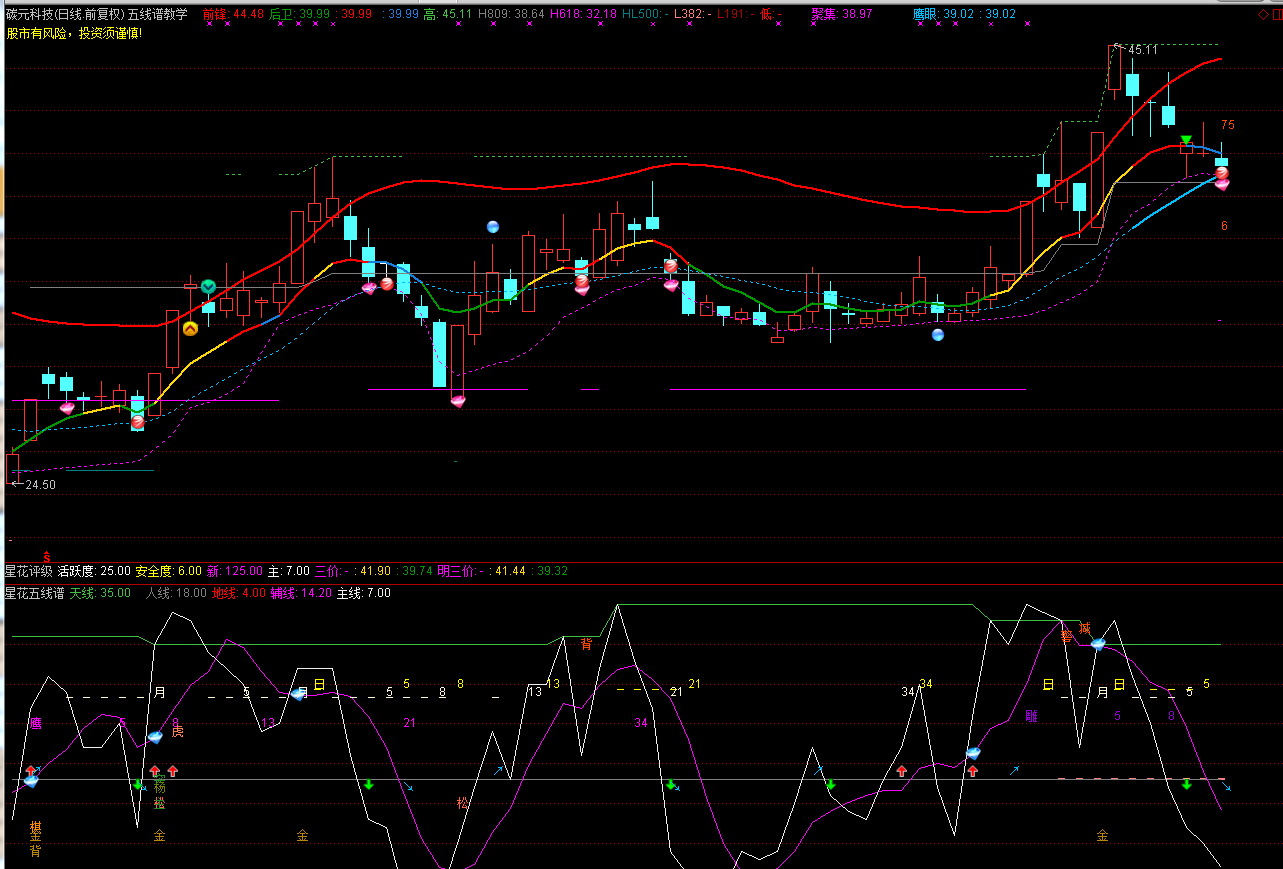Image resolution: width=1283 pixels, height=869 pixels.
Task: Select the red up-arrow marker left of 34 label
Action: click(x=902, y=771)
